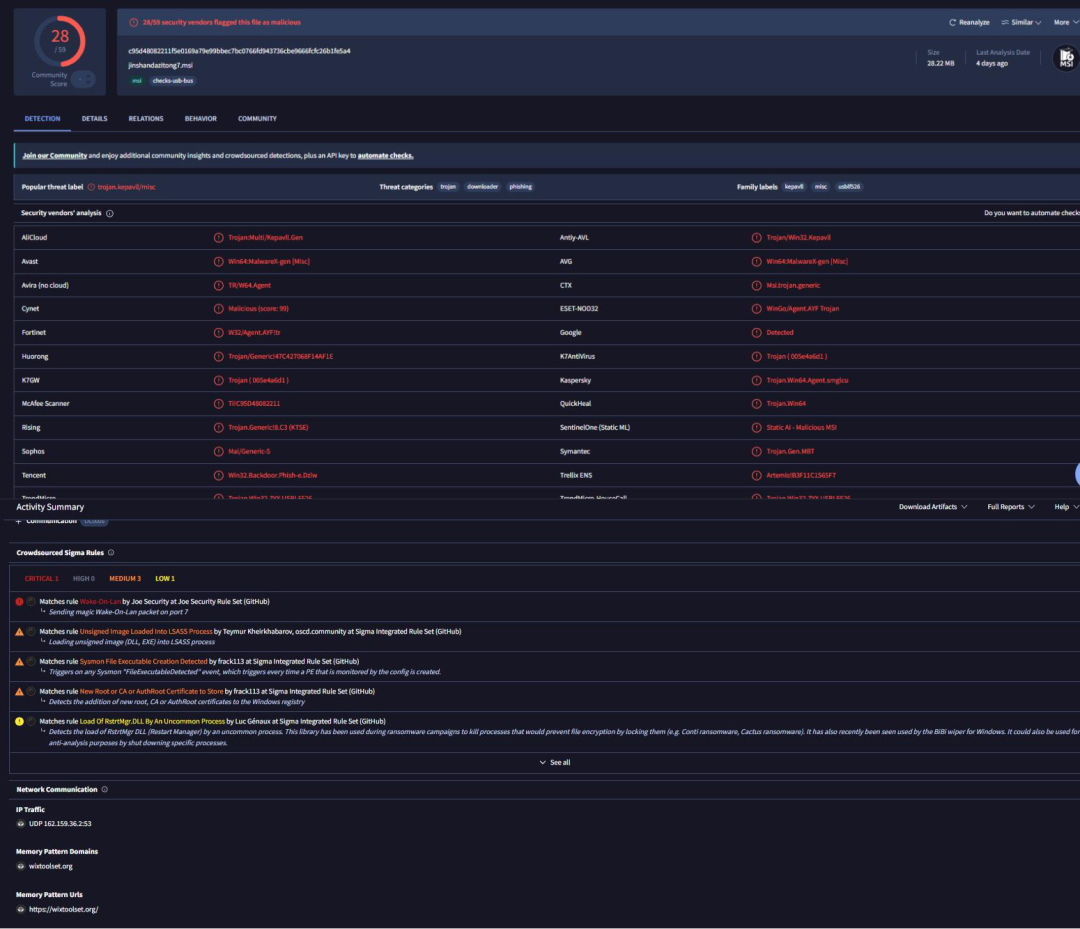Click the 'misc' family label chip
1080x929 pixels.
[820, 187]
